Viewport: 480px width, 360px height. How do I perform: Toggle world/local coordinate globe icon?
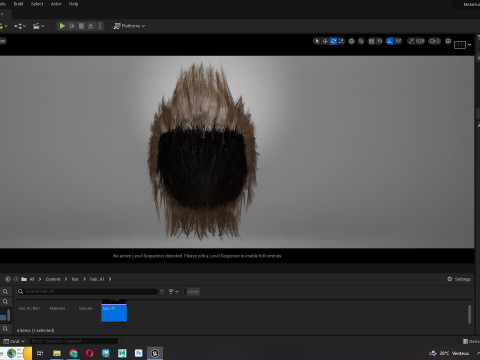pyautogui.click(x=351, y=41)
